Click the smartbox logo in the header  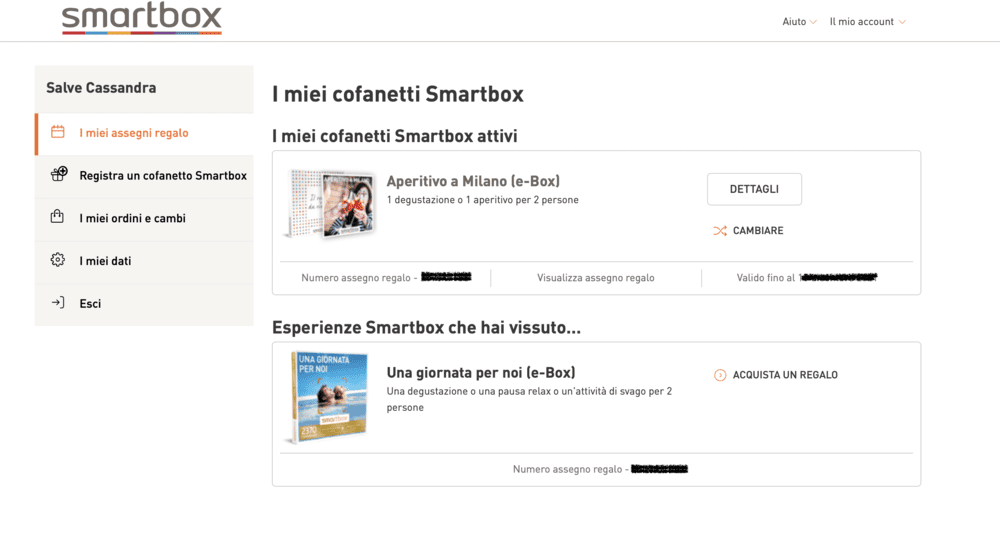click(142, 18)
